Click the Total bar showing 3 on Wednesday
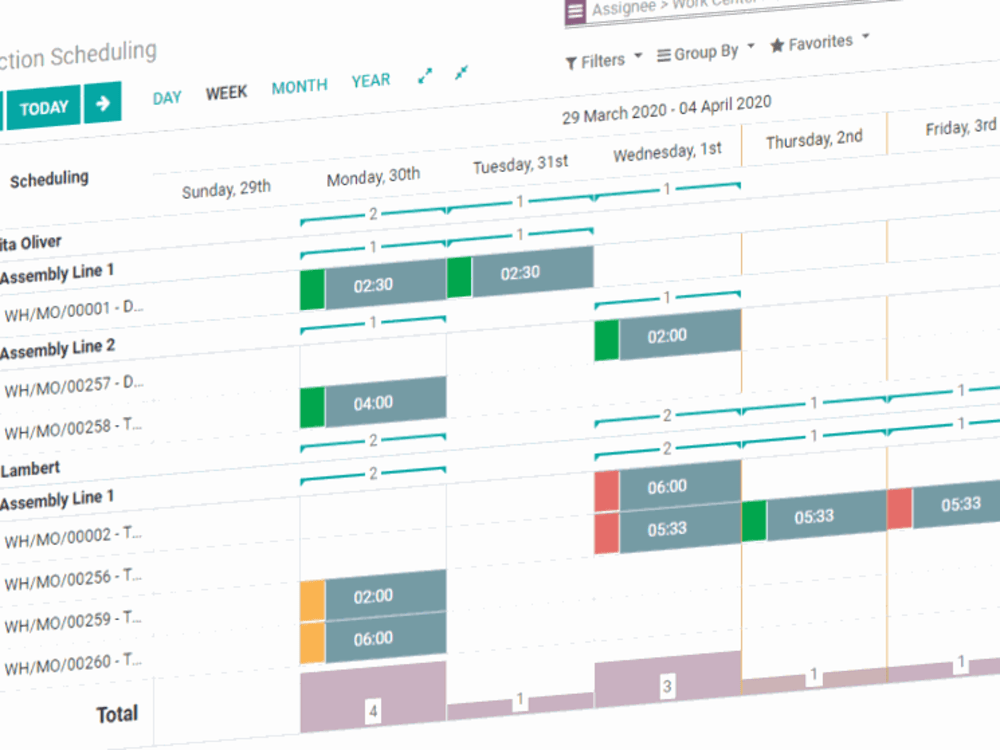The image size is (1000, 750). 668,680
